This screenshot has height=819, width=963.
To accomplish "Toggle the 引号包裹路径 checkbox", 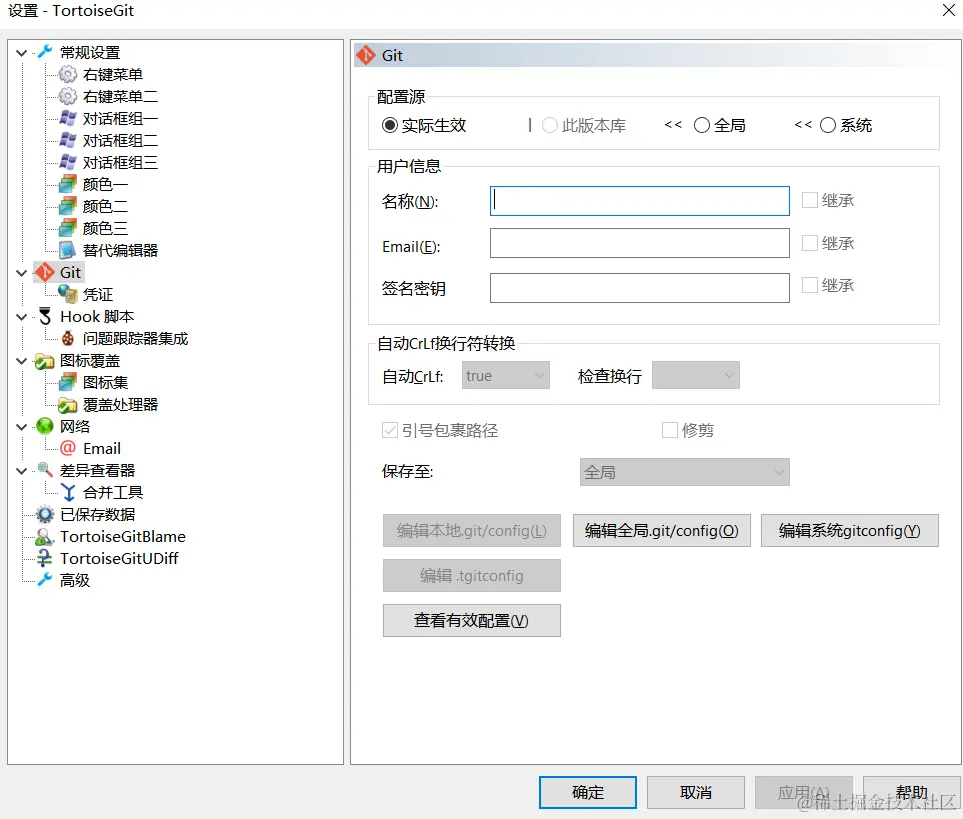I will pyautogui.click(x=389, y=430).
